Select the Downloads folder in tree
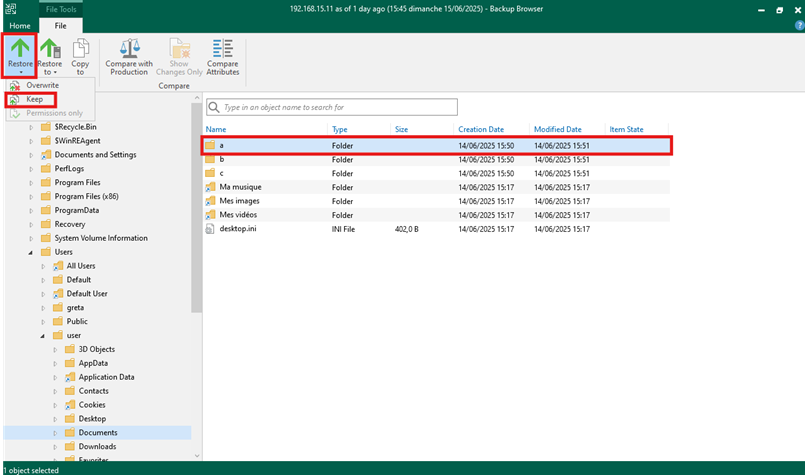The width and height of the screenshot is (805, 475). [x=97, y=446]
